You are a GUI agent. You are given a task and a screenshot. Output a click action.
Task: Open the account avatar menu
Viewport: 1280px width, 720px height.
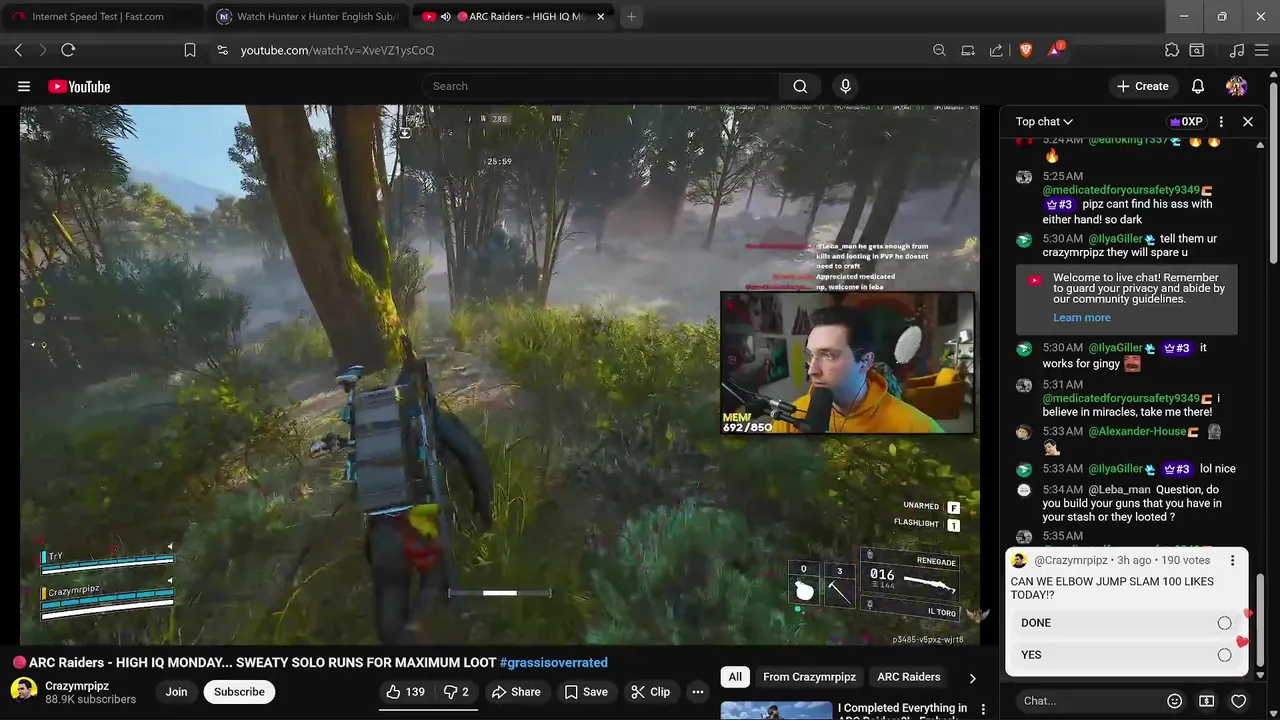click(1237, 87)
